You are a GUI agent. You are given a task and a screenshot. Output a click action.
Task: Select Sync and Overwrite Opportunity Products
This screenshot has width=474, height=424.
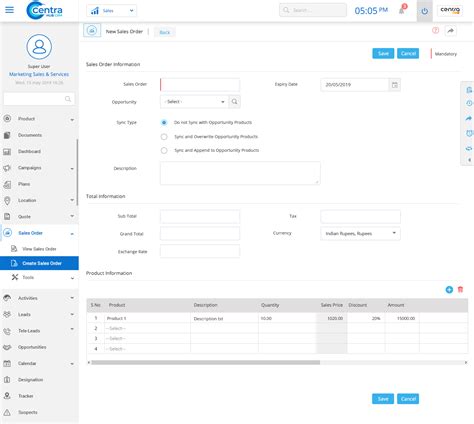[x=164, y=137]
